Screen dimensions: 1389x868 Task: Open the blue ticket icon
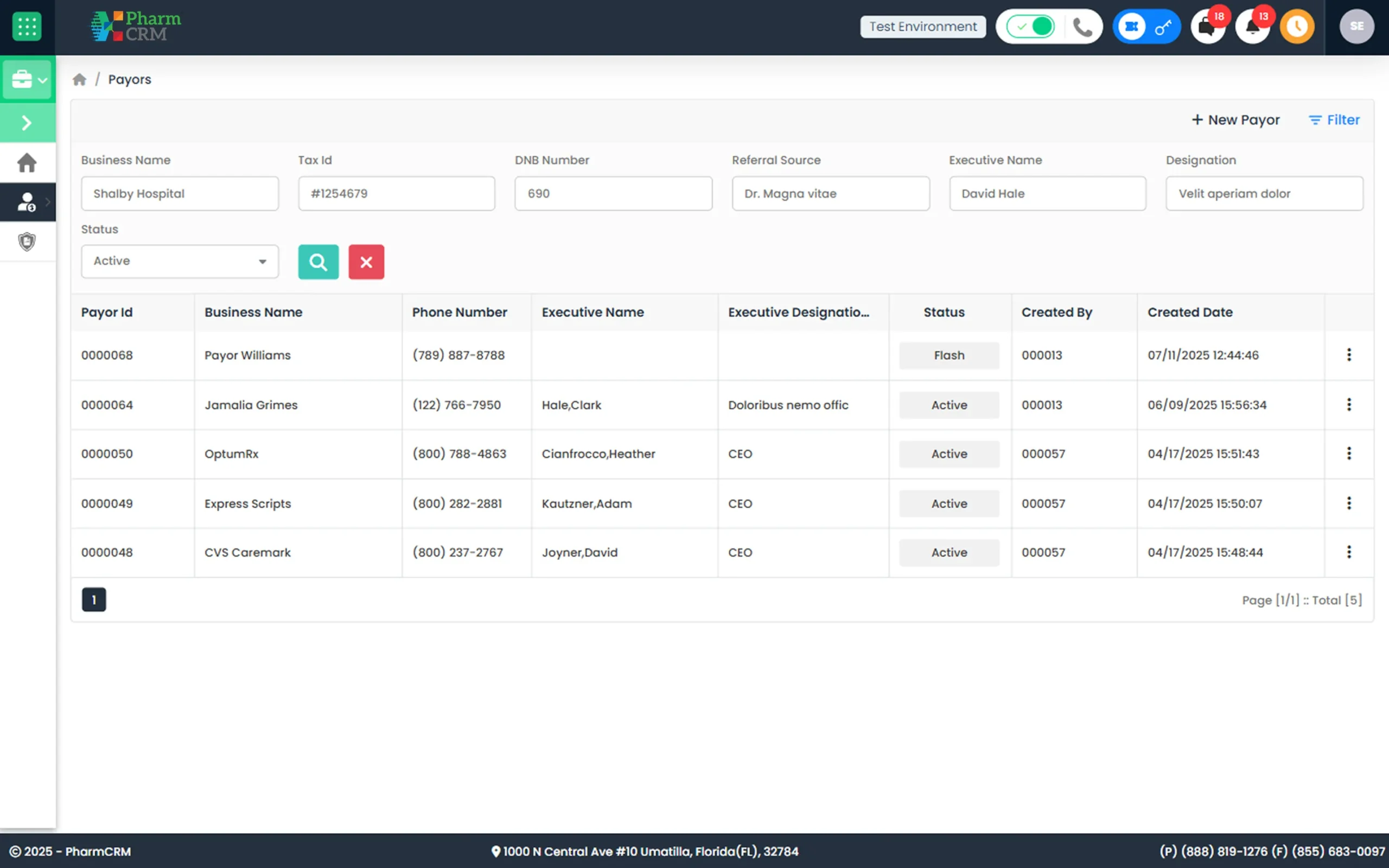pos(1131,27)
